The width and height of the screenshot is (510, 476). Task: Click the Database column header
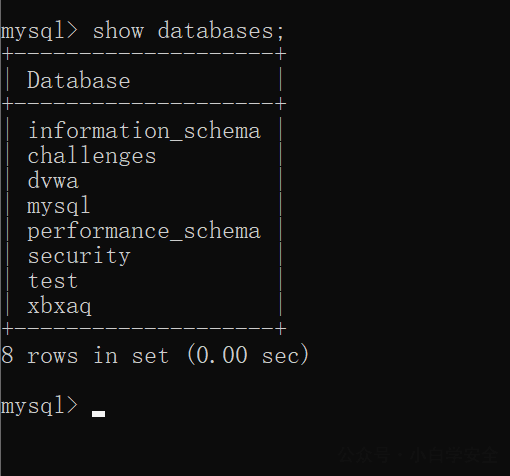click(79, 80)
